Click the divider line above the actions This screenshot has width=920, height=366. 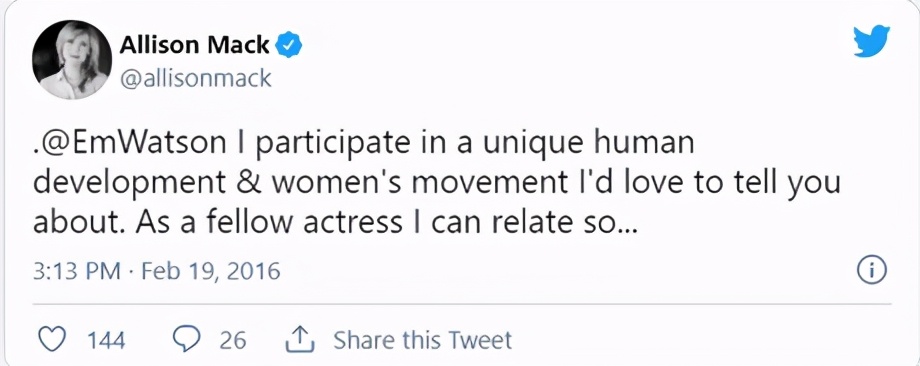[x=462, y=304]
